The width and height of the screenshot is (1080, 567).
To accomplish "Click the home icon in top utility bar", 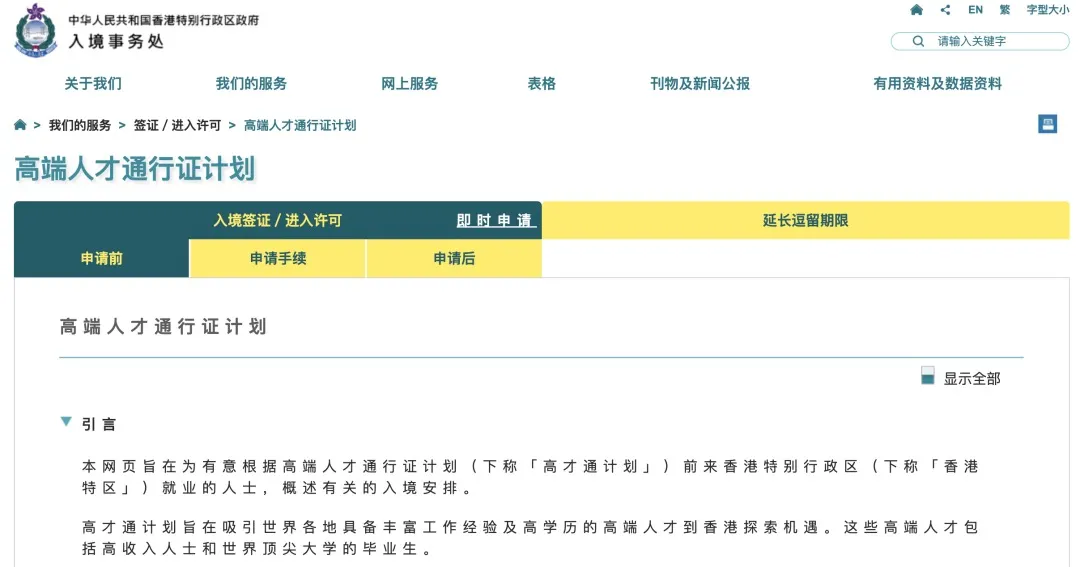I will (916, 10).
